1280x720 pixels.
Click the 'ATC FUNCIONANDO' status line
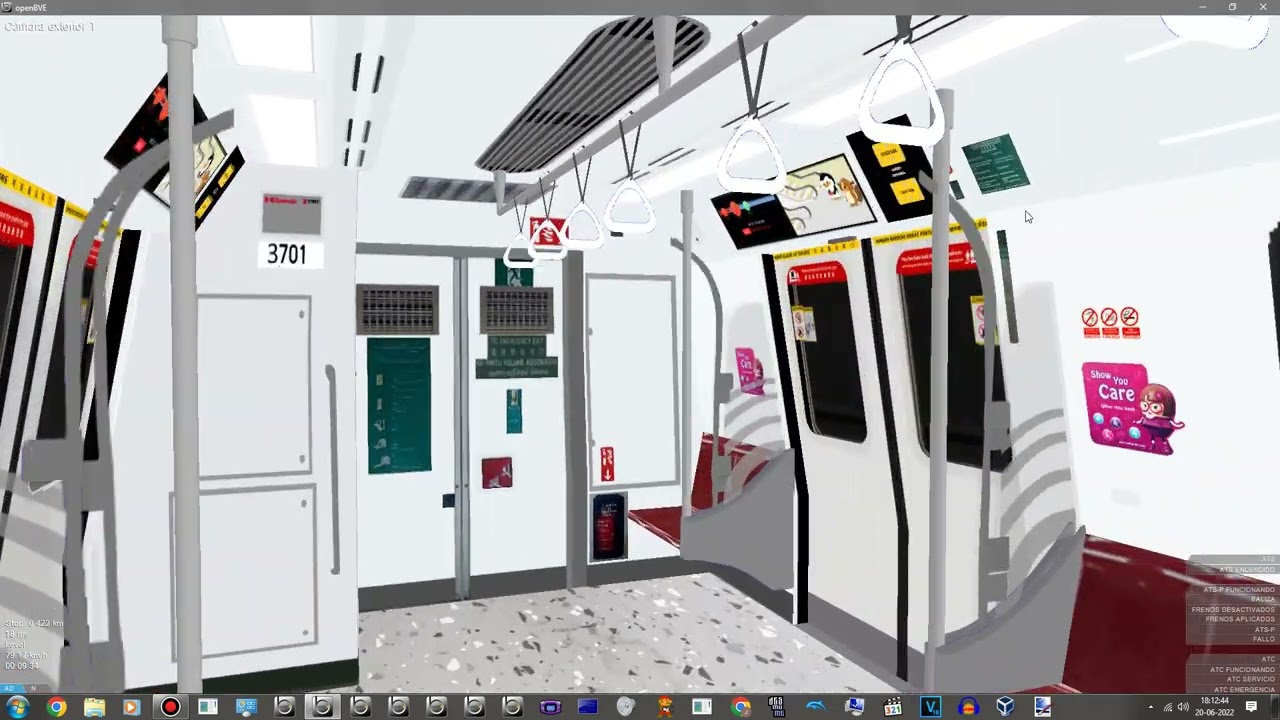(1243, 670)
